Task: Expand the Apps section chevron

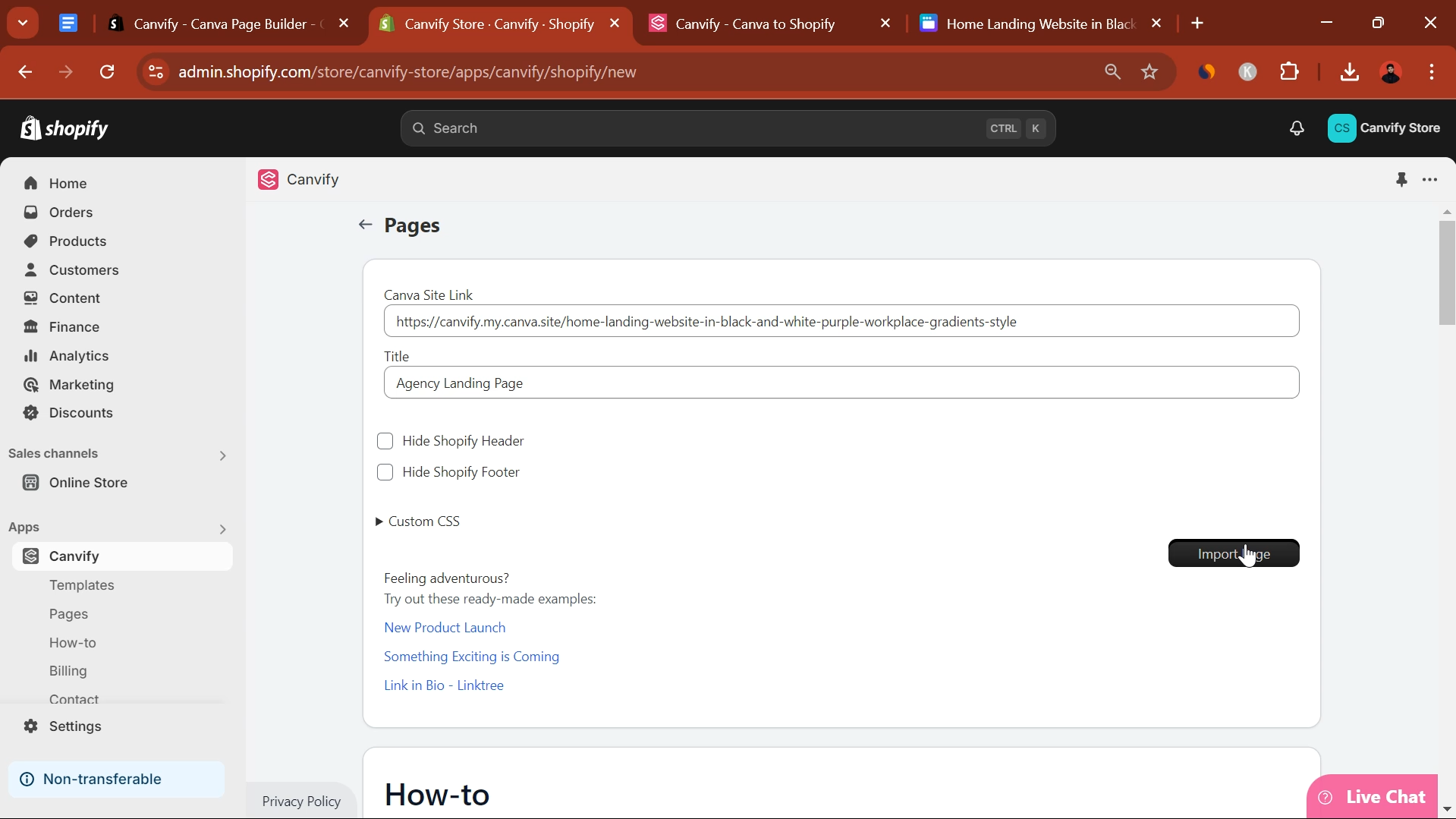Action: 222,529
